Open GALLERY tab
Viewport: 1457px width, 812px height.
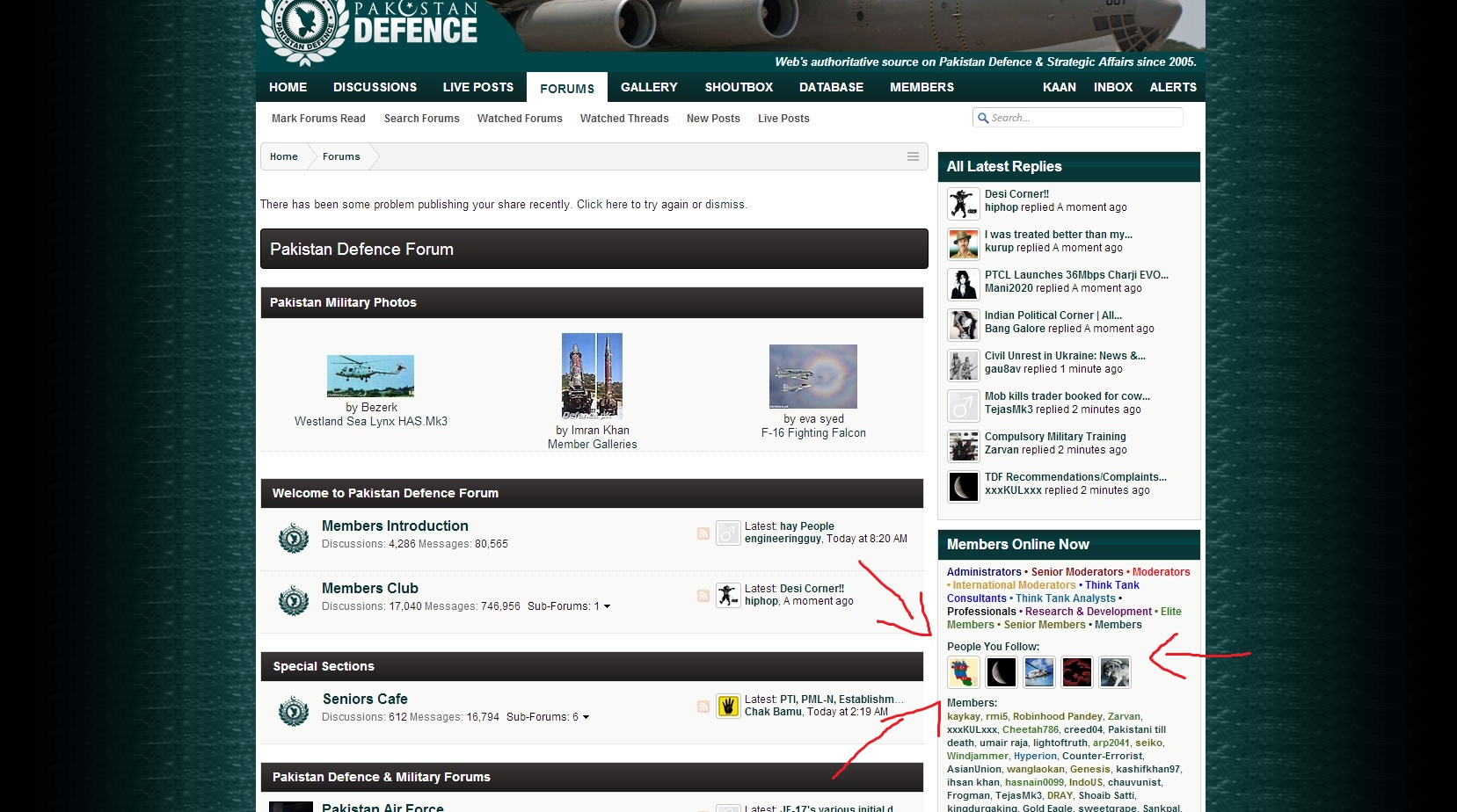click(649, 87)
